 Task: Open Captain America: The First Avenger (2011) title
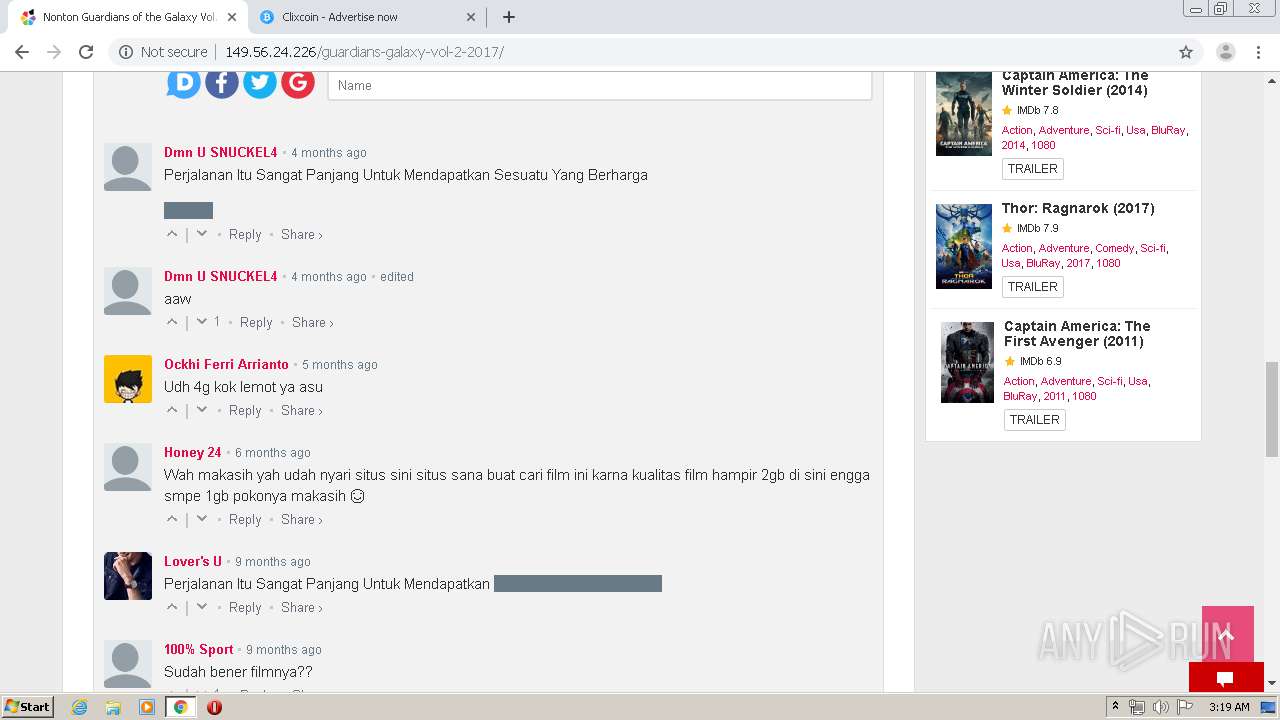pyautogui.click(x=1077, y=334)
